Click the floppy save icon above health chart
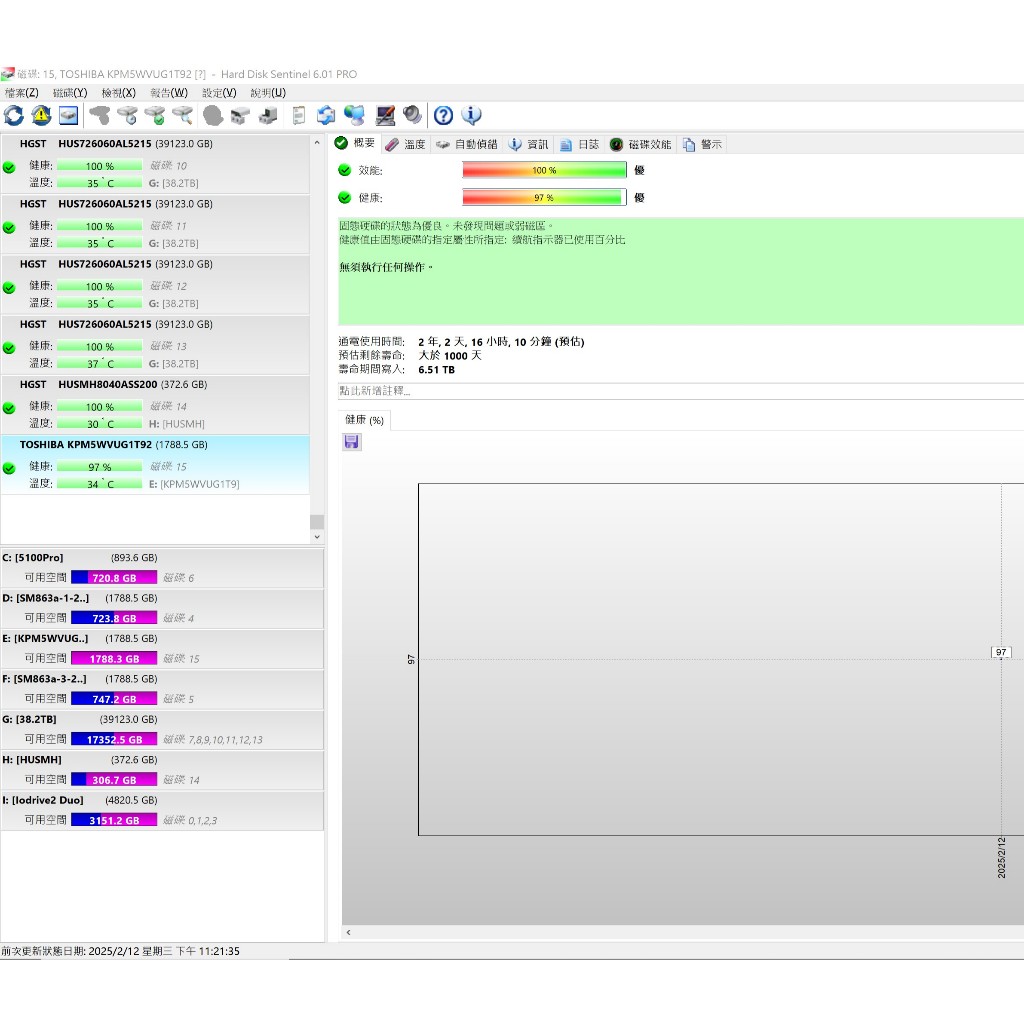The width and height of the screenshot is (1024, 1024). [x=352, y=442]
